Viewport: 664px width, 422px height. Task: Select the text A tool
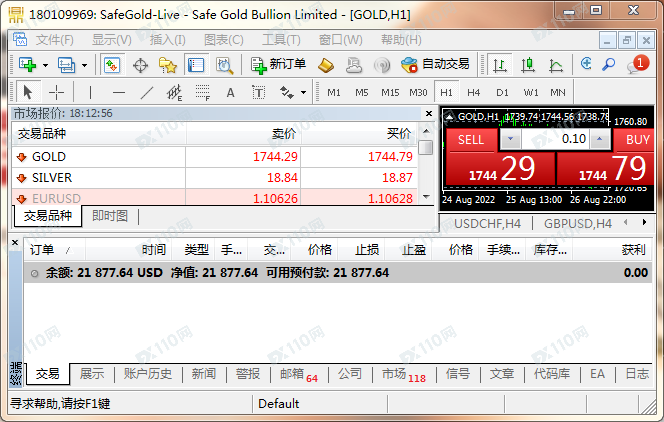pyautogui.click(x=230, y=92)
